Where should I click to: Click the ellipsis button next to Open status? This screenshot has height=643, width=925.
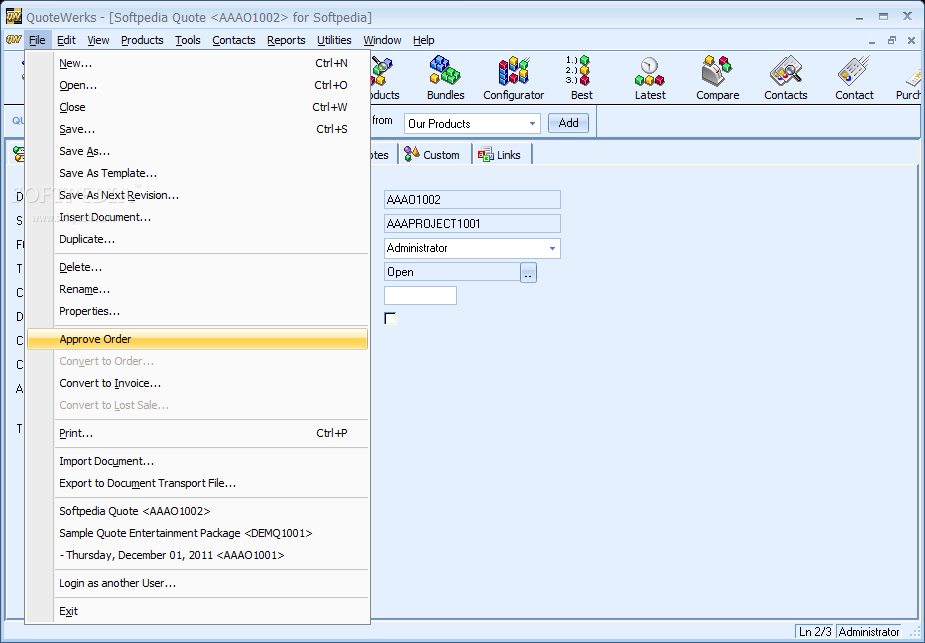[528, 273]
